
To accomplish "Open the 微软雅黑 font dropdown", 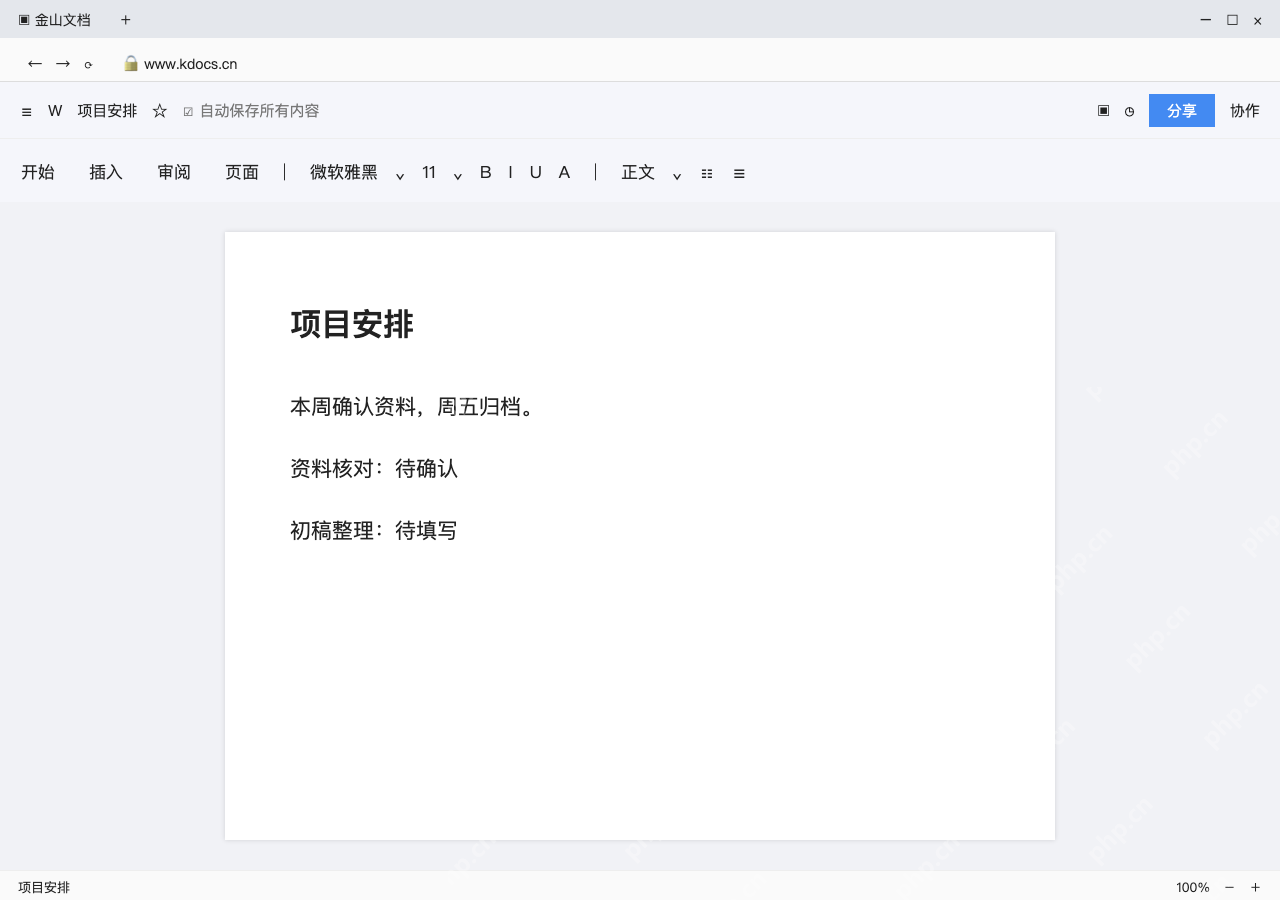I will tap(357, 172).
